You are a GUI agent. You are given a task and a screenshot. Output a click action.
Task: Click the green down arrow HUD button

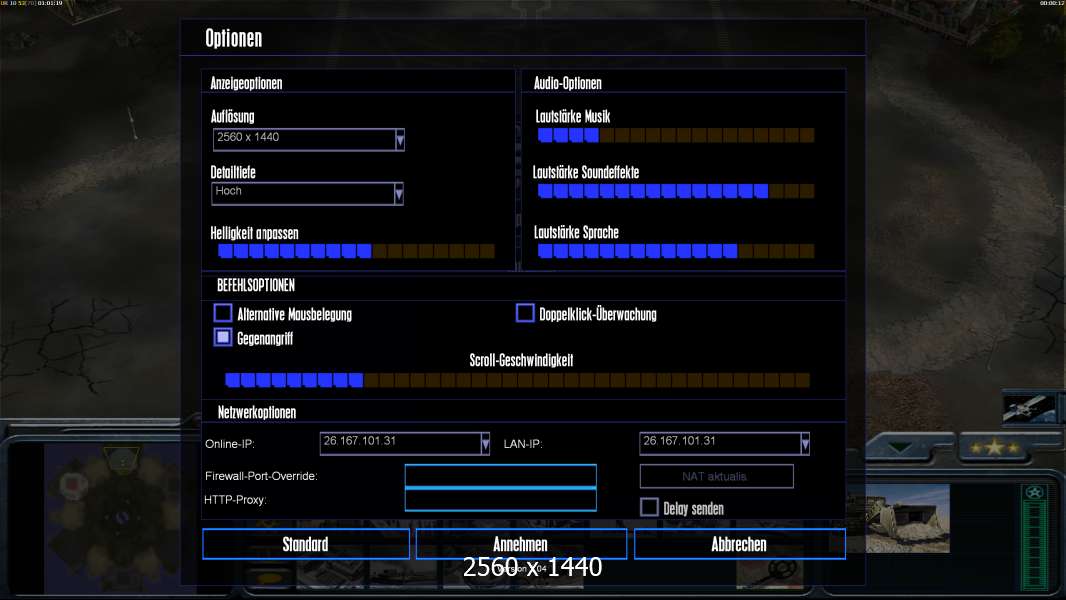[901, 448]
